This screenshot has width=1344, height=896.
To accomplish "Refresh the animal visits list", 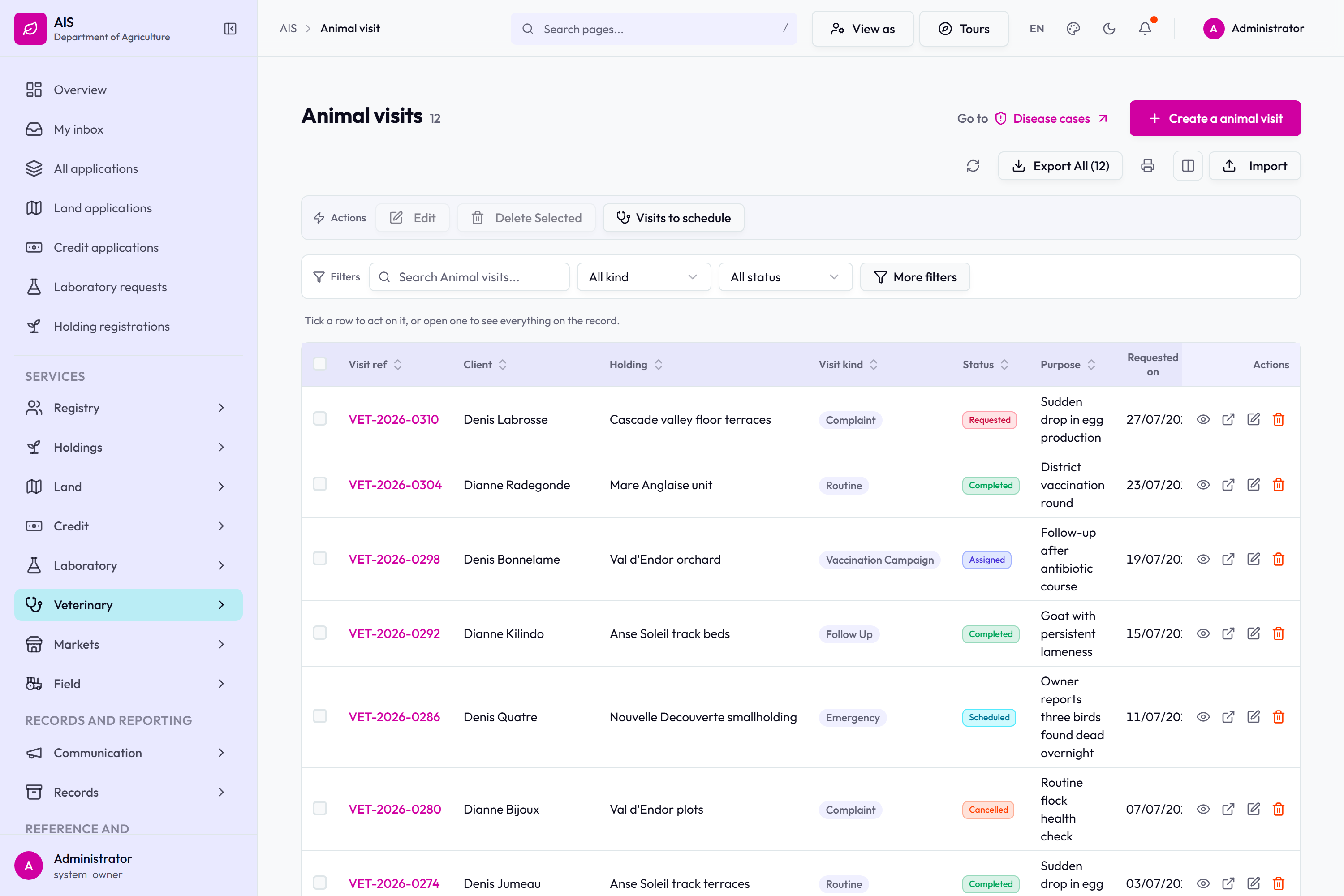I will [x=973, y=166].
